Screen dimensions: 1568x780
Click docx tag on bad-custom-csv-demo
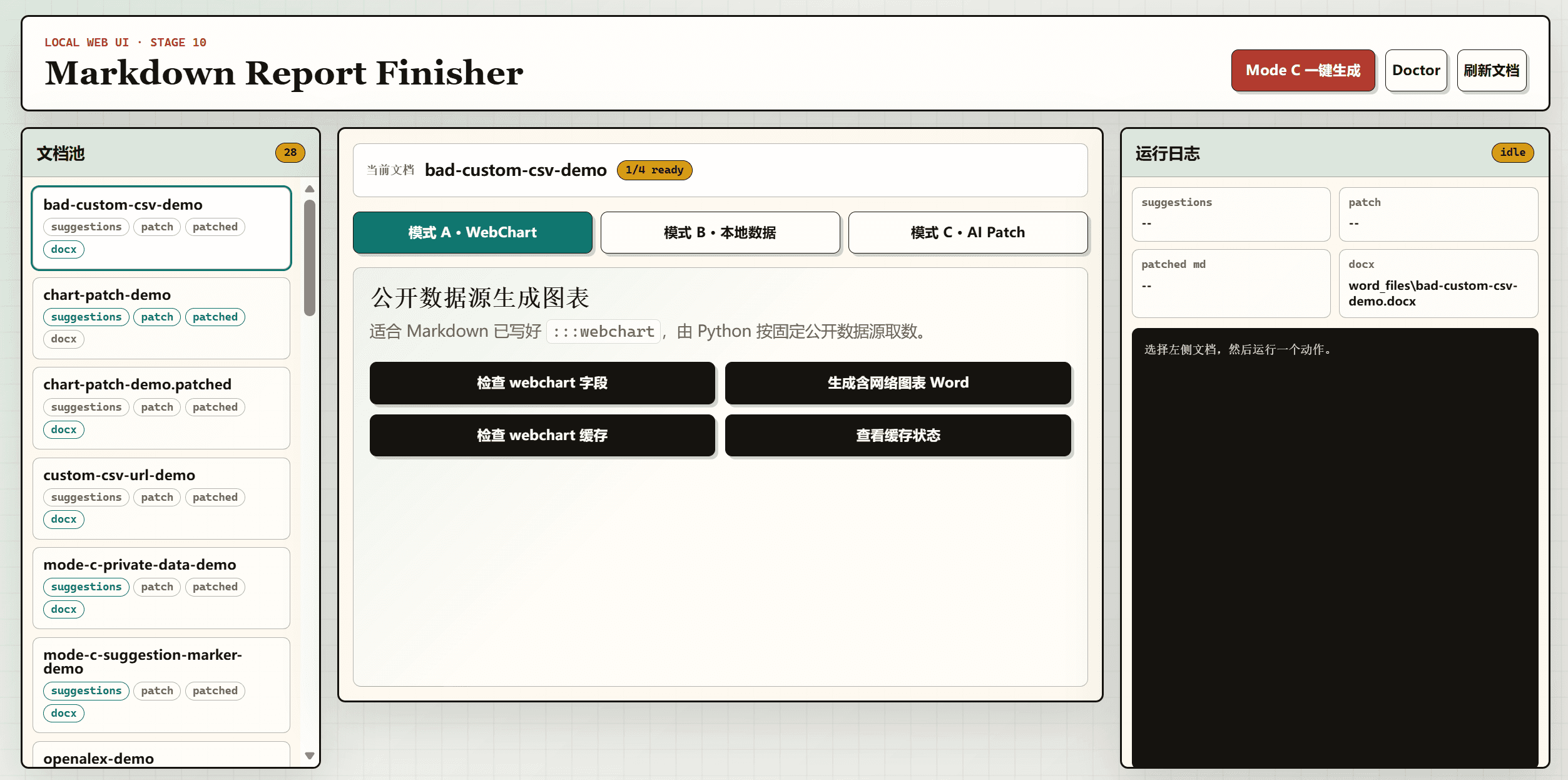point(64,249)
